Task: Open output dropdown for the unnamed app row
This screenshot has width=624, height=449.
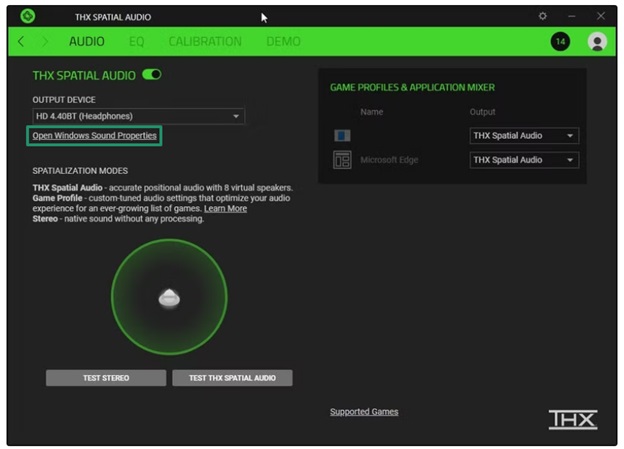Action: pos(524,136)
